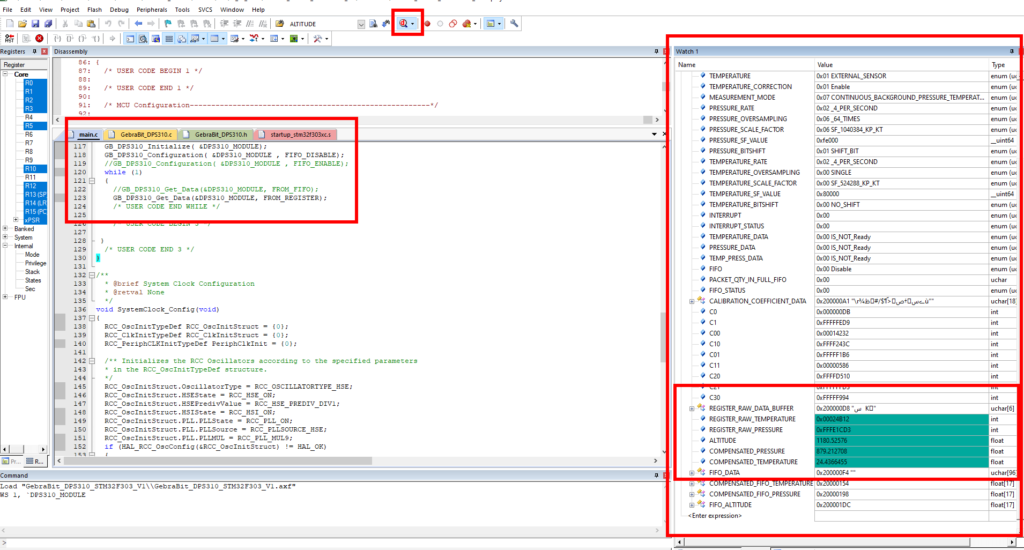Expand FIFO_ALTITUDE in Watch 1

[692, 504]
